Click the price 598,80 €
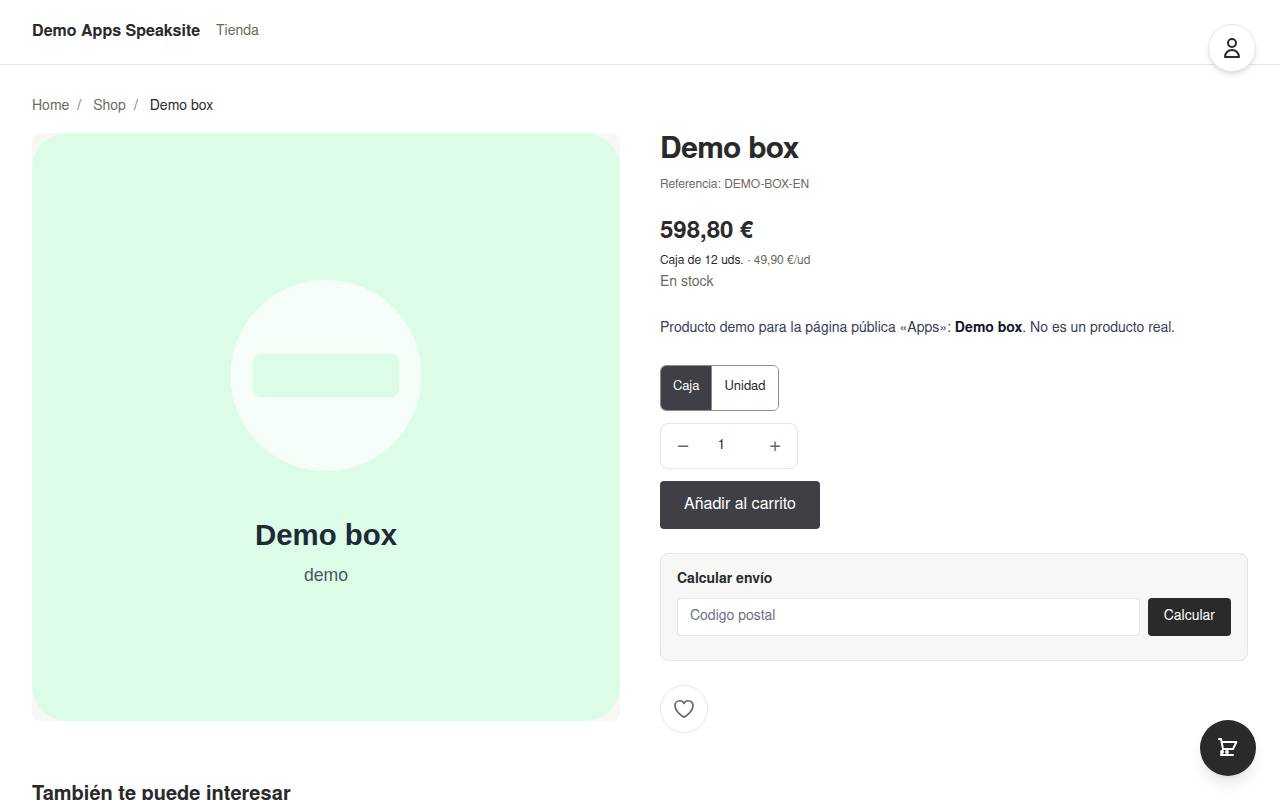1280x800 pixels. coord(707,230)
